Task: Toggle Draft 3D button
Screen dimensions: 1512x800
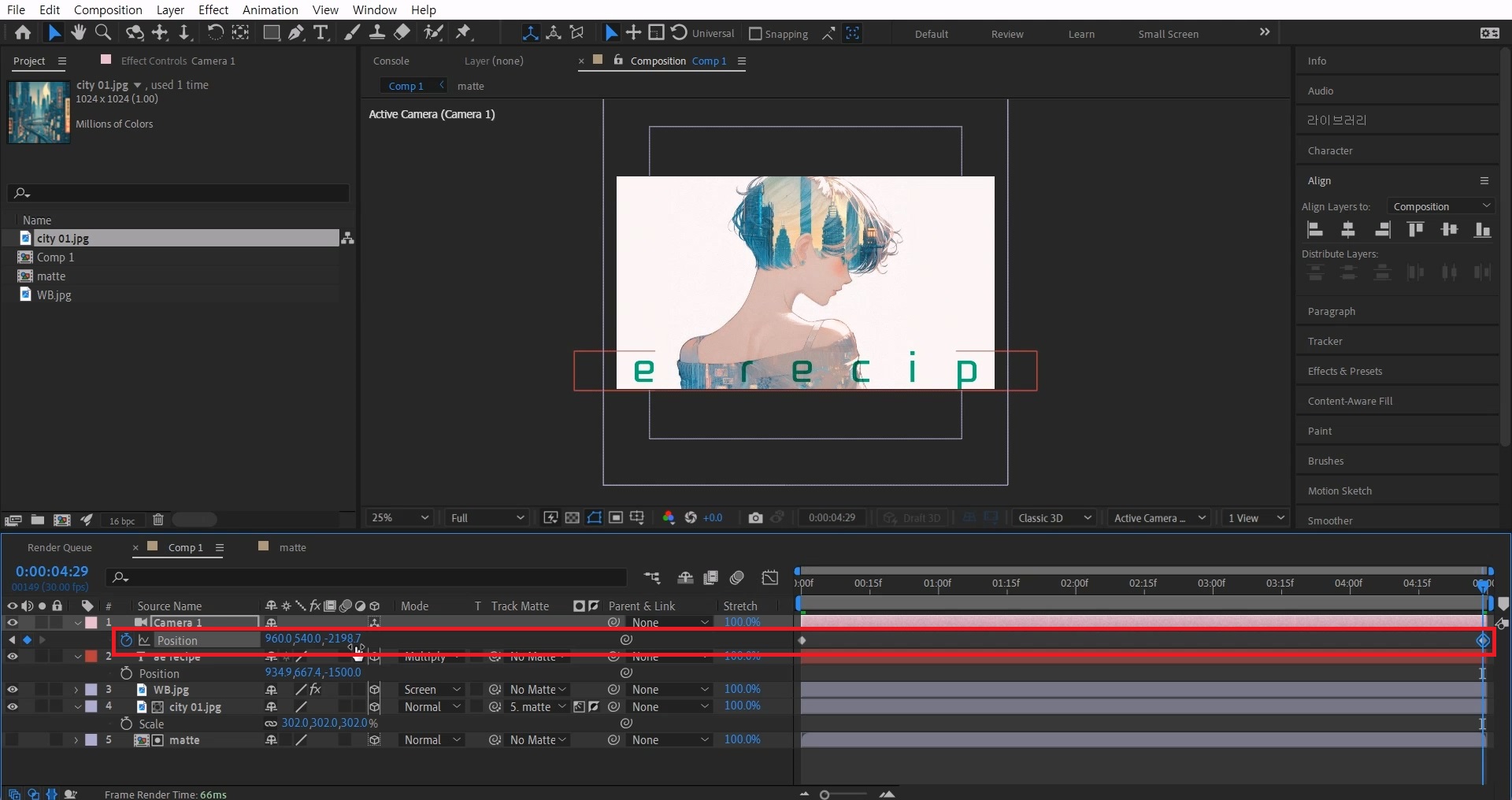Action: 912,517
